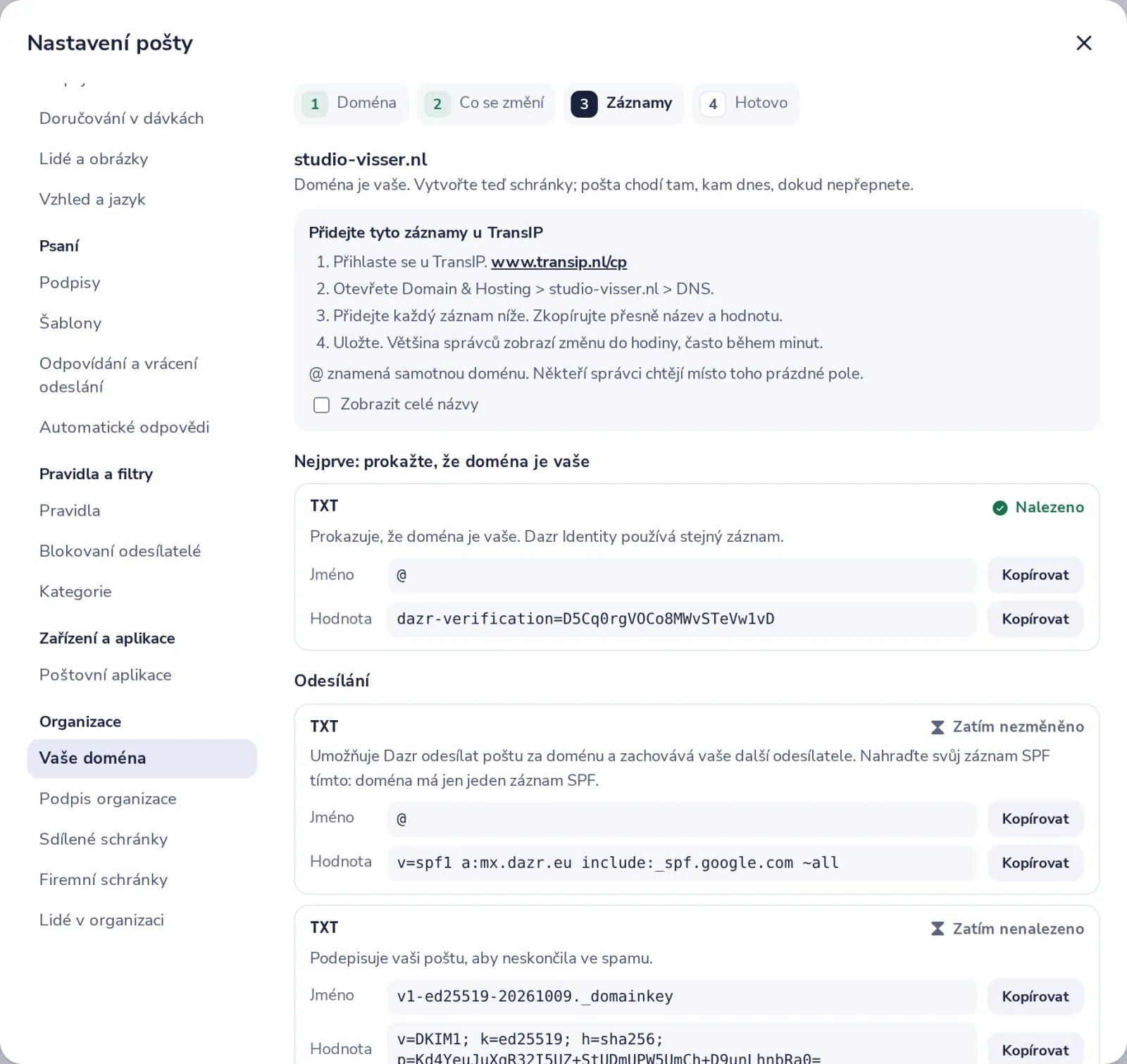Click the step 4 number badge for Hotovo

pos(713,104)
